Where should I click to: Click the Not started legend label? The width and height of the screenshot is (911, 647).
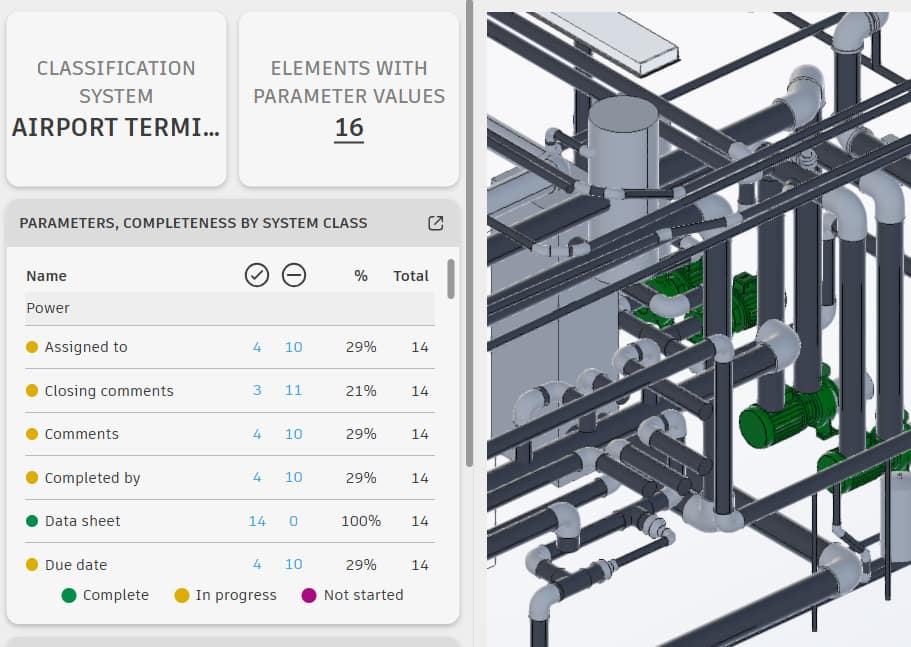point(364,595)
